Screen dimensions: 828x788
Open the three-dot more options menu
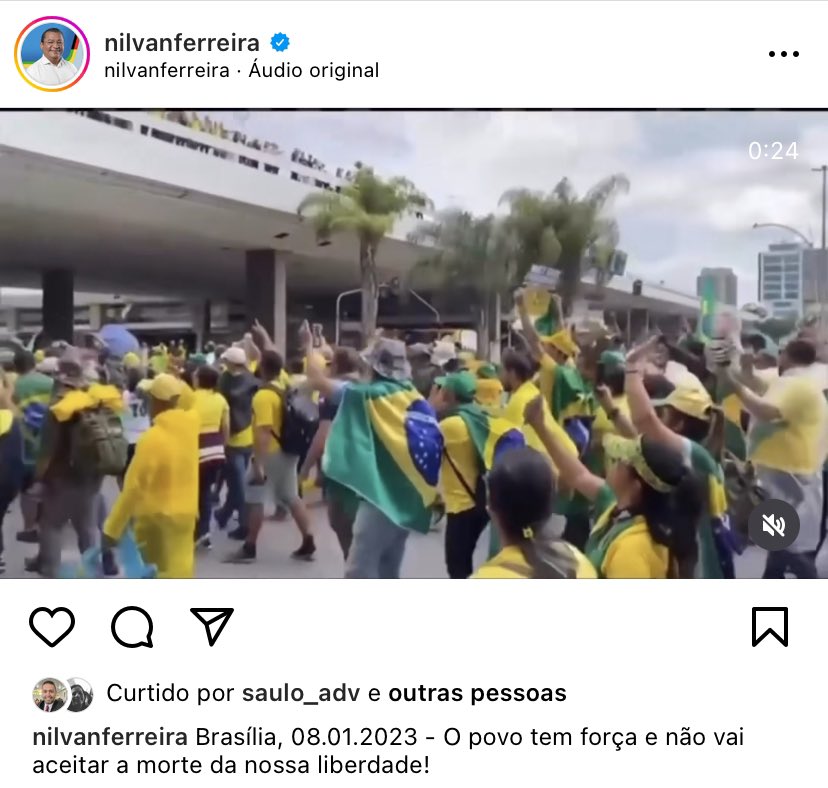click(x=784, y=54)
